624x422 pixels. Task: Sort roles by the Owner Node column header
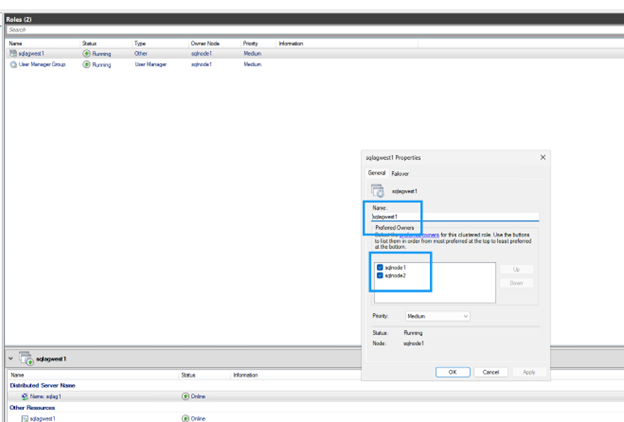coord(215,43)
